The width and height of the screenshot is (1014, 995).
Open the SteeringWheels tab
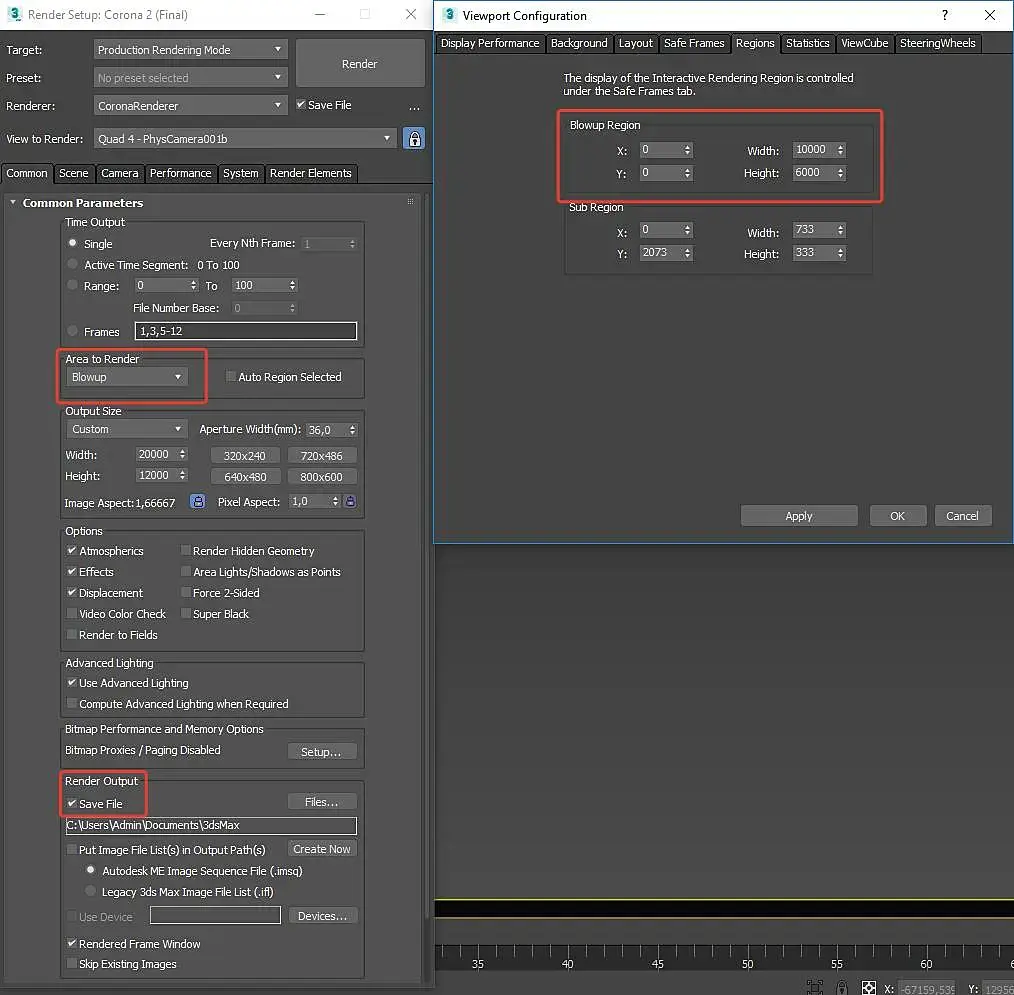937,43
